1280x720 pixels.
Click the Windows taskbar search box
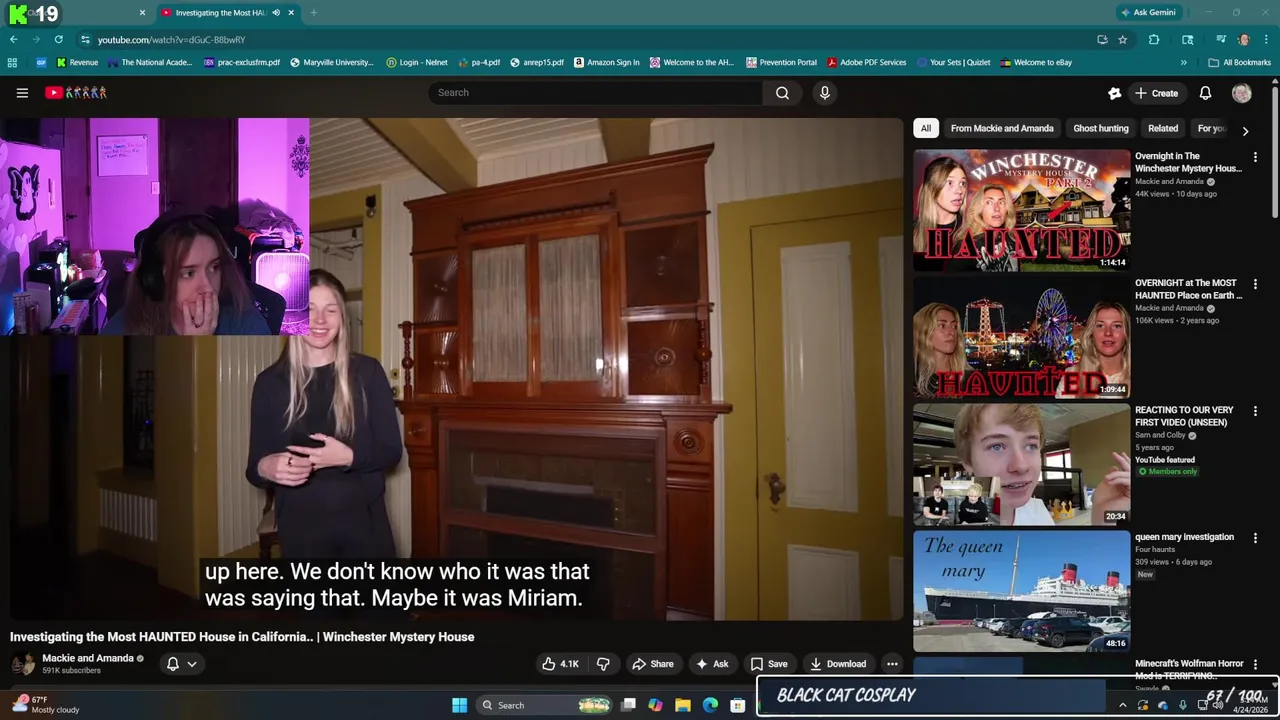pos(543,705)
